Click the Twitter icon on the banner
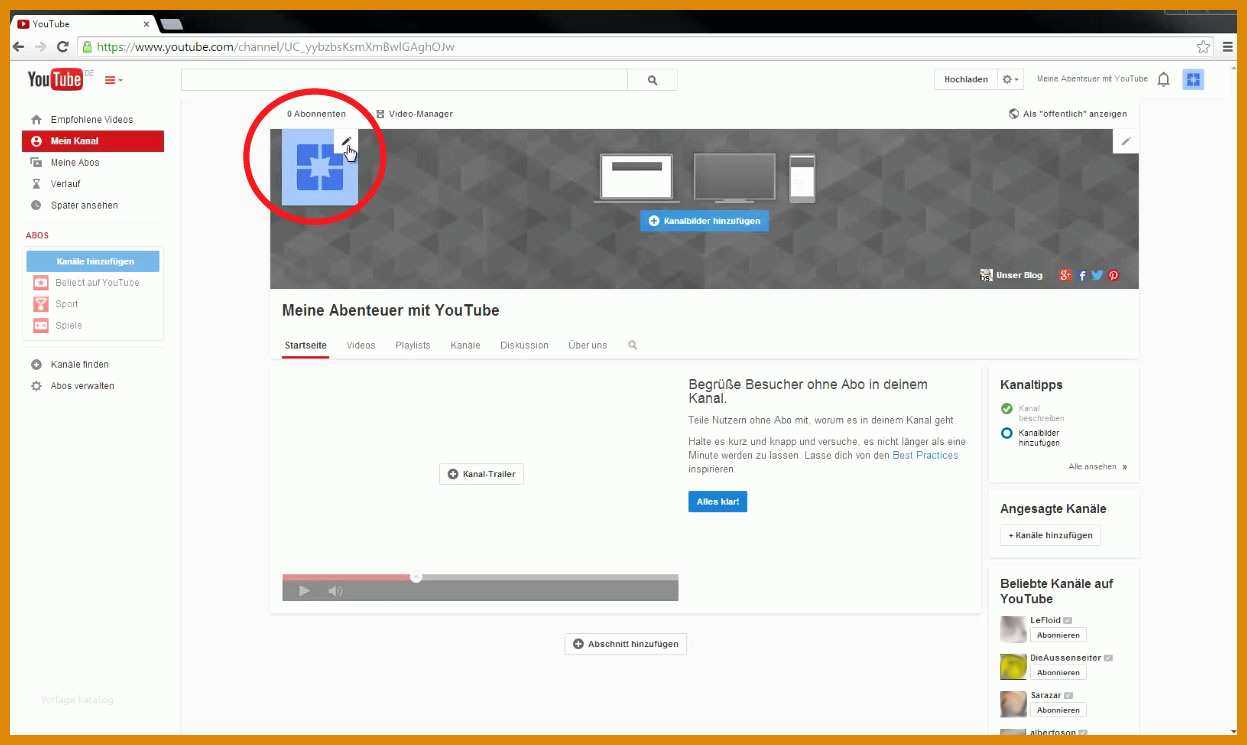The height and width of the screenshot is (745, 1247). (x=1097, y=275)
